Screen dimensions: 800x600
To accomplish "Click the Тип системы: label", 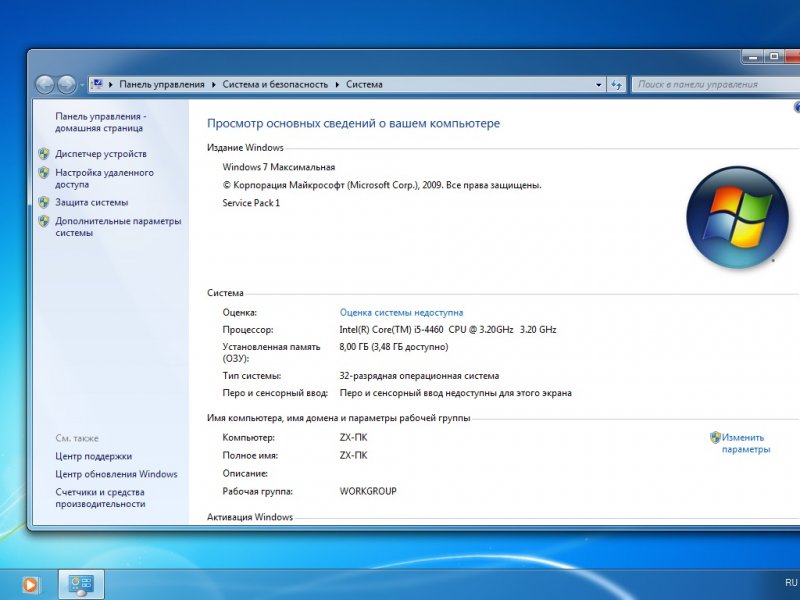I will point(252,376).
